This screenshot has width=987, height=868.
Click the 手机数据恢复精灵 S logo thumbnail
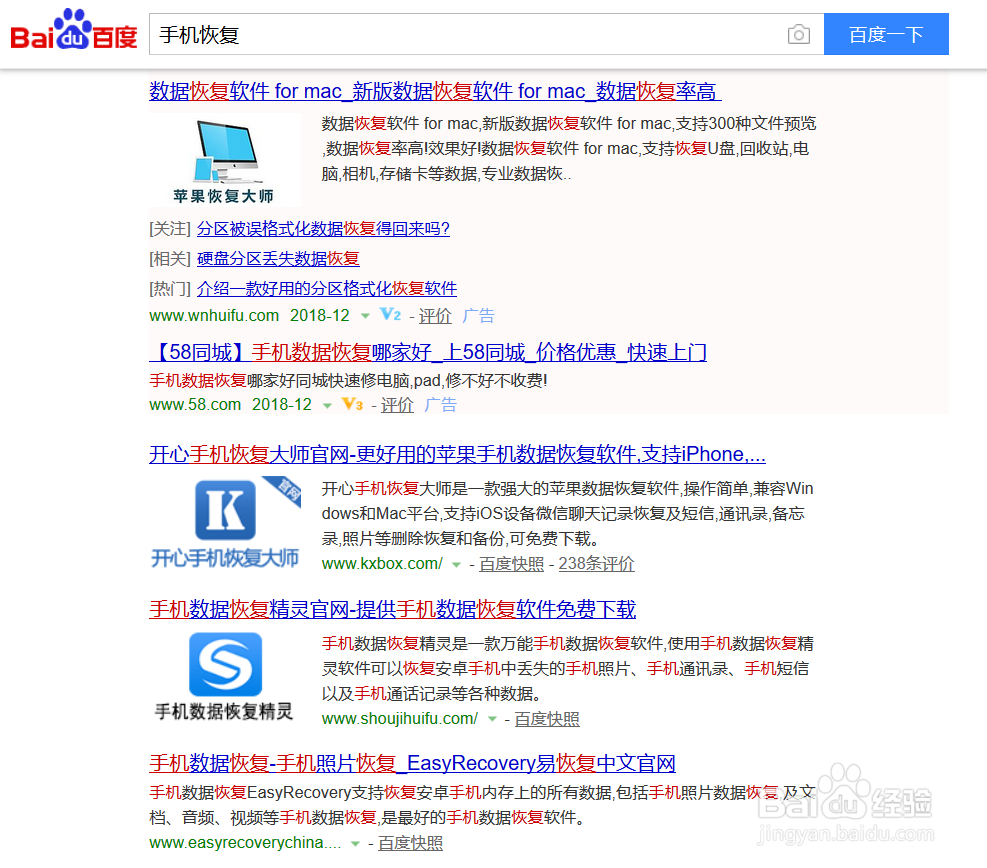[225, 677]
